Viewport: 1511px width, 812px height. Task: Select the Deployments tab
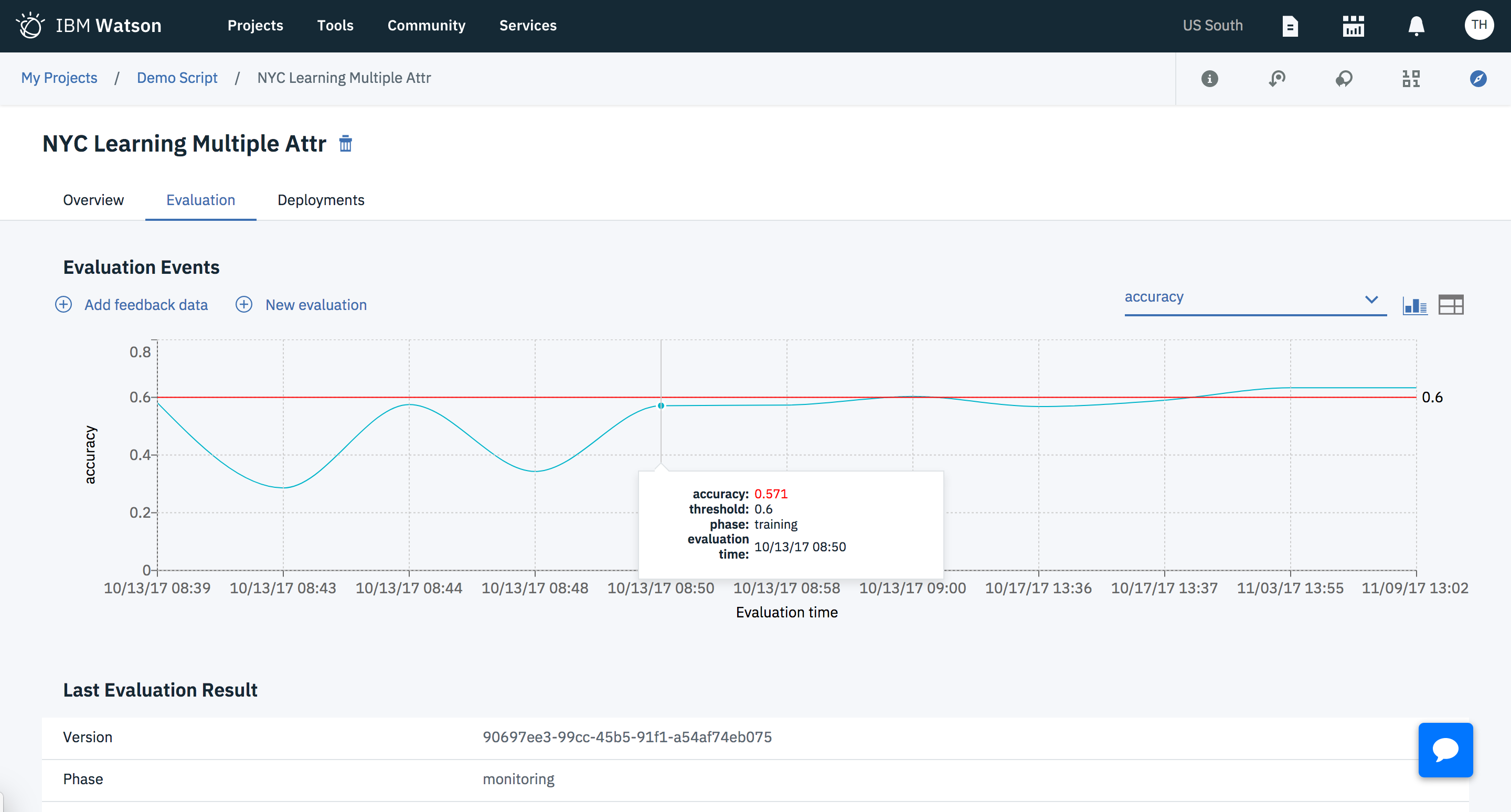coord(320,199)
